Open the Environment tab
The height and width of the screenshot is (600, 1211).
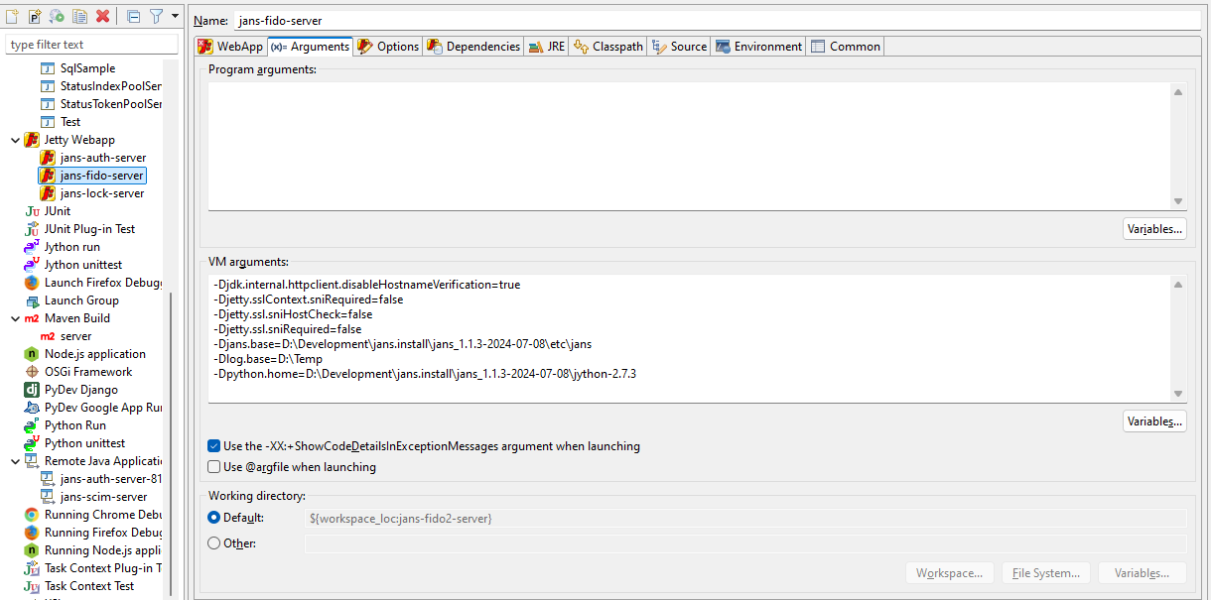point(758,46)
